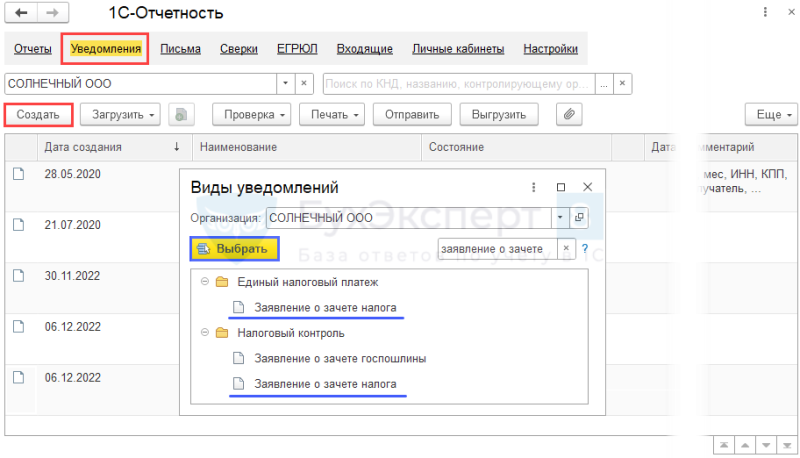Click the search by КНД input field
Image resolution: width=800 pixels, height=458 pixels.
(458, 84)
